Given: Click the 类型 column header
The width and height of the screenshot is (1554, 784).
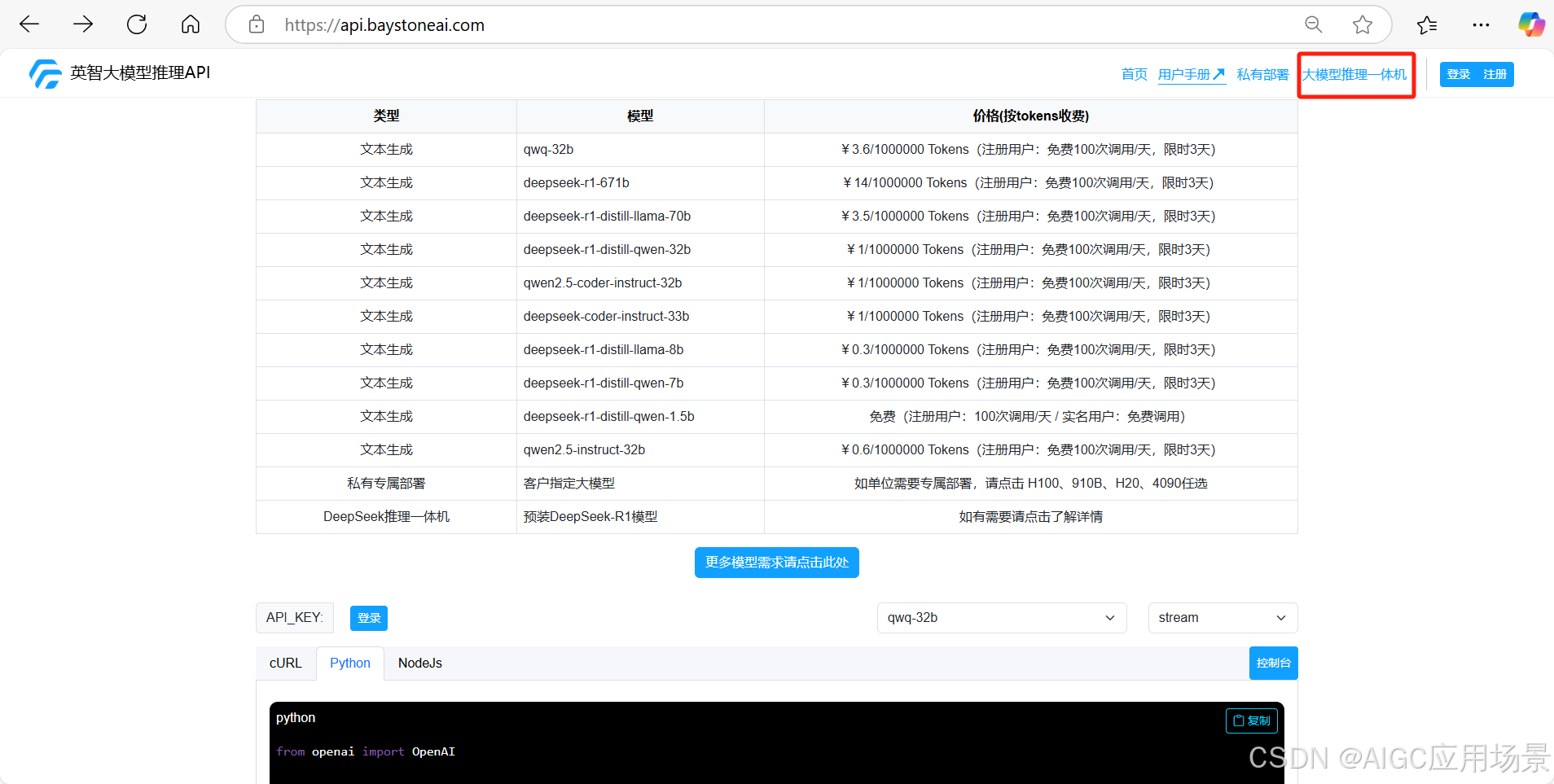Looking at the screenshot, I should pyautogui.click(x=386, y=116).
